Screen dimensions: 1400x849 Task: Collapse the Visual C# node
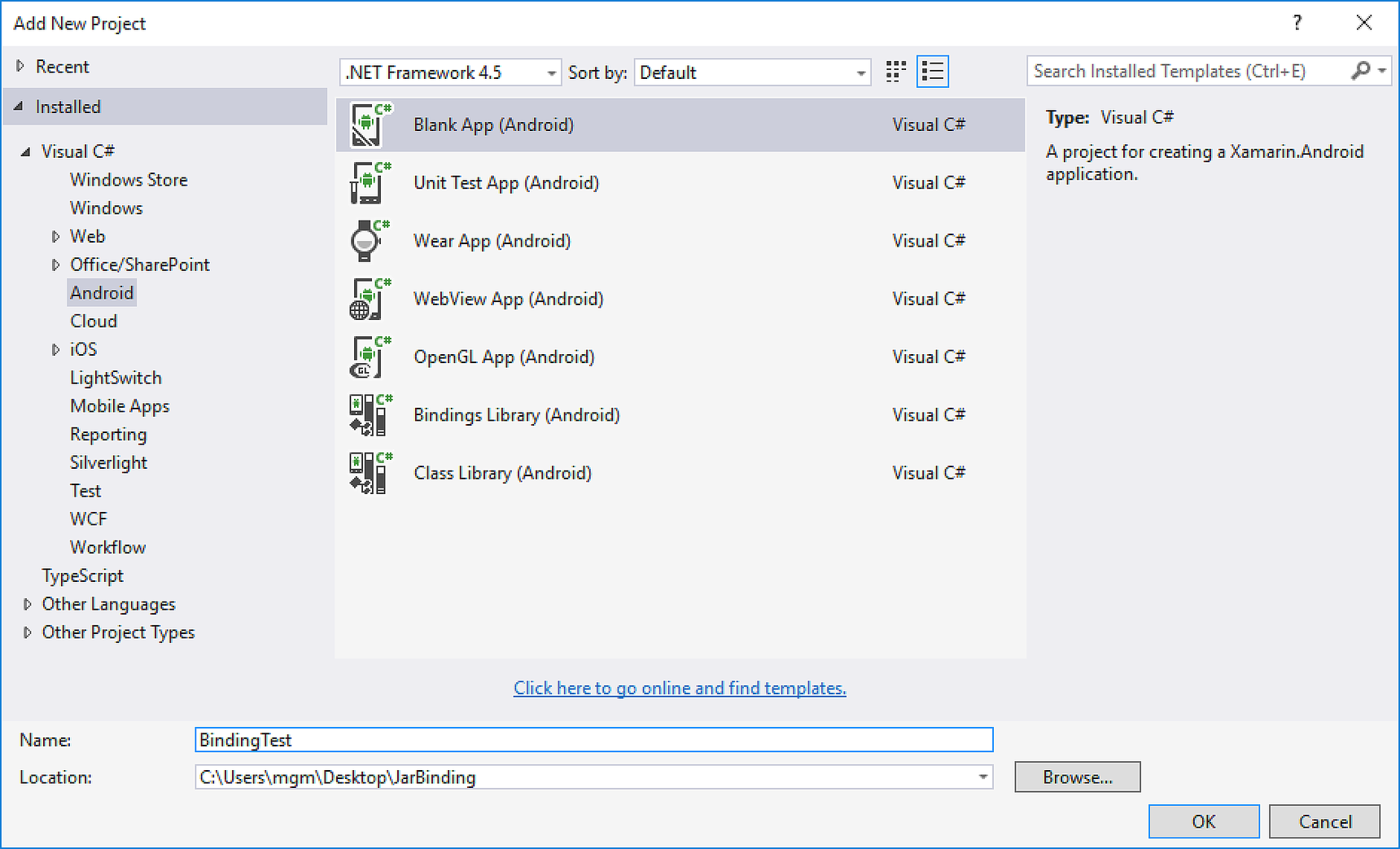tap(25, 151)
